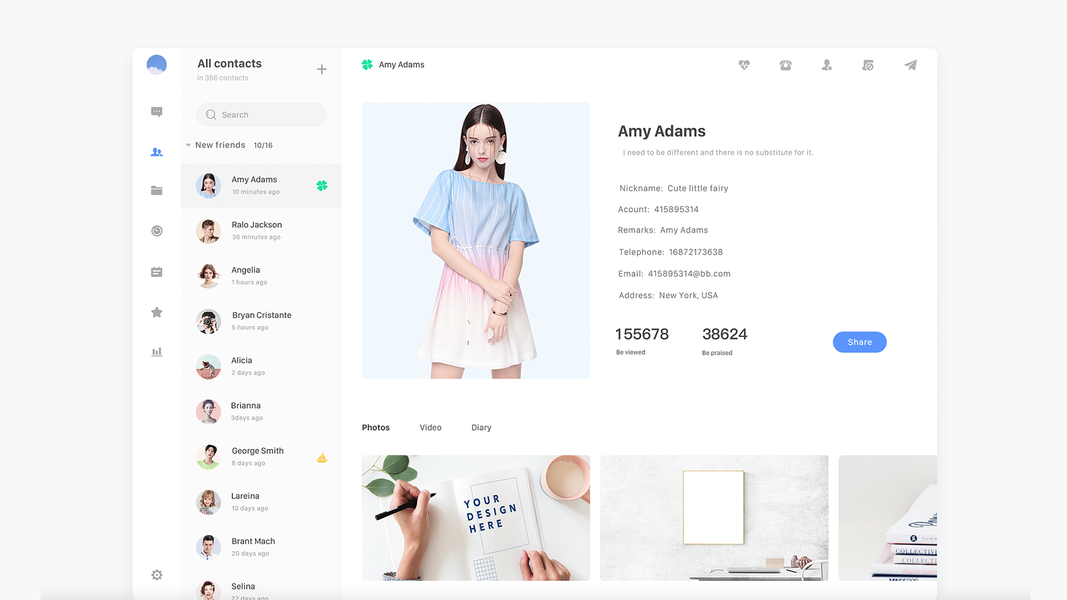Click the Amy Adams profile name heading
Viewport: 1067px width, 600px height.
point(661,131)
